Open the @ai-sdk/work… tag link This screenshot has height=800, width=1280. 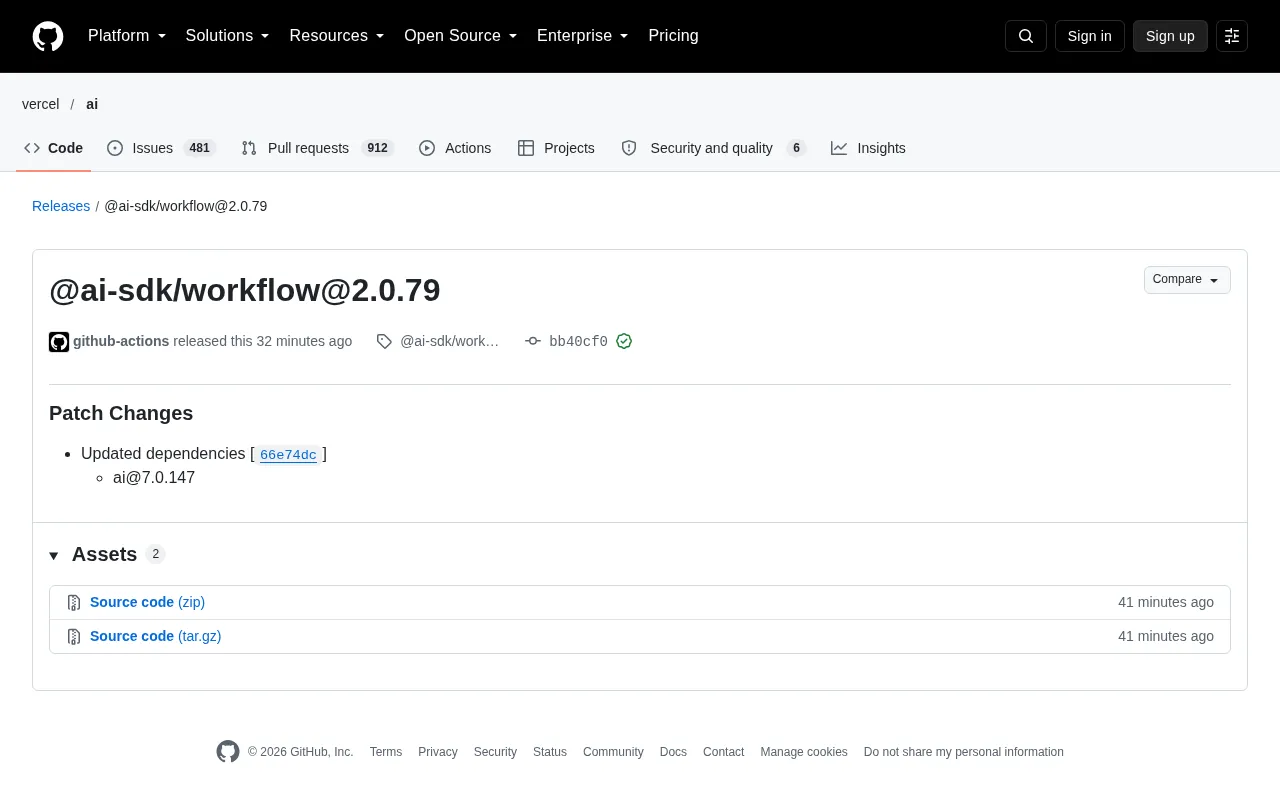449,342
